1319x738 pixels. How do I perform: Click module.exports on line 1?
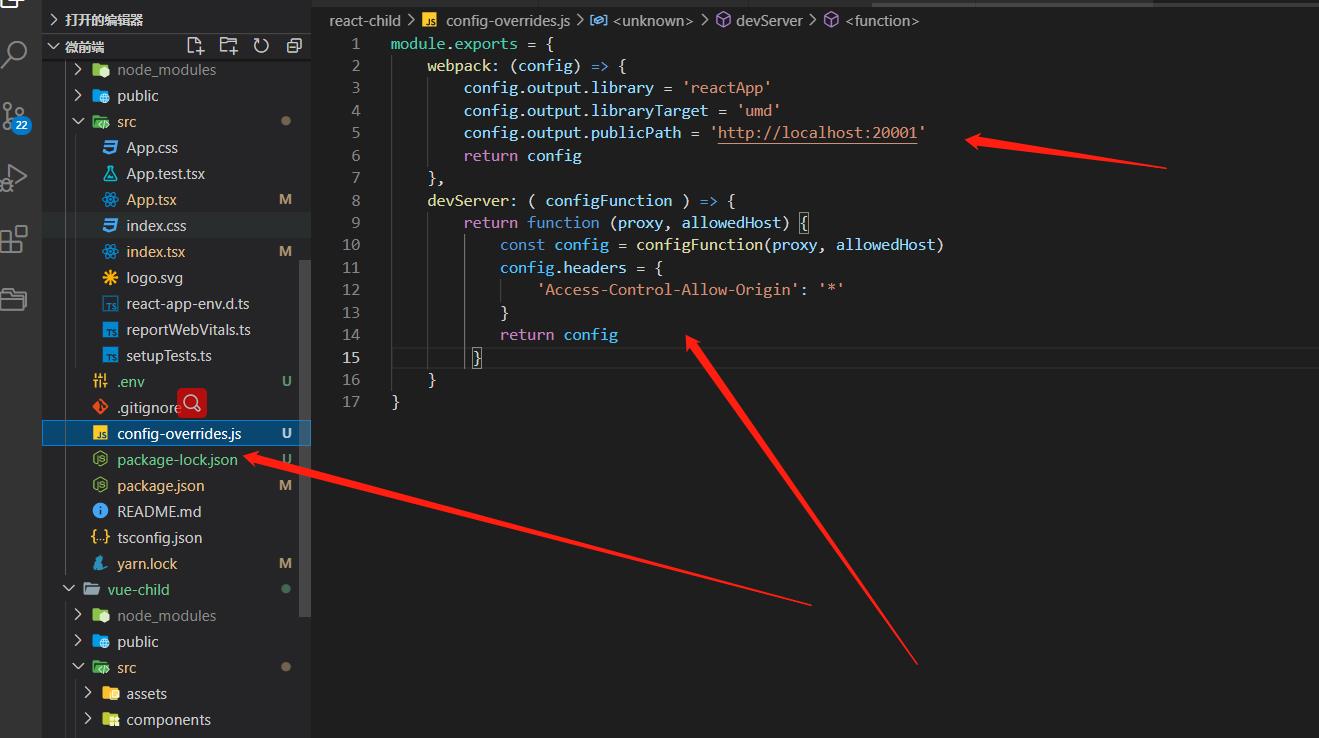coord(454,44)
